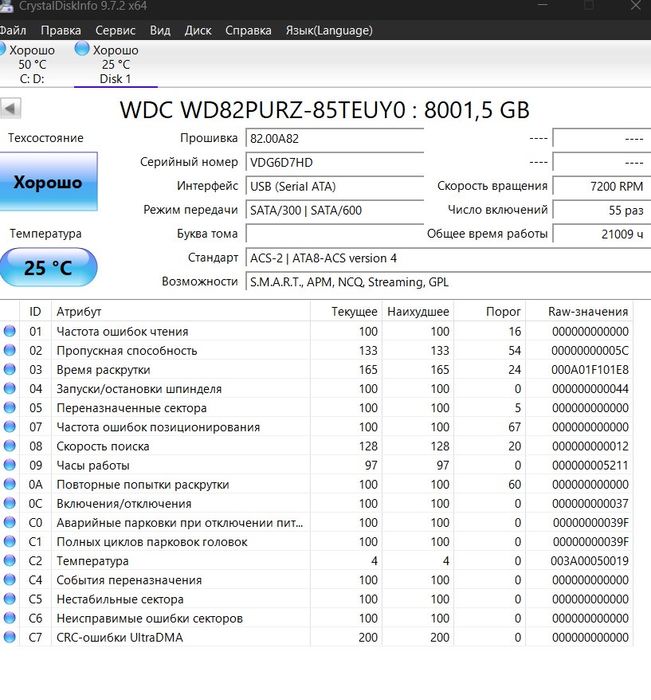Viewport: 651px width, 700px height.
Task: Click the firmware field 82.00A82
Action: [x=334, y=138]
